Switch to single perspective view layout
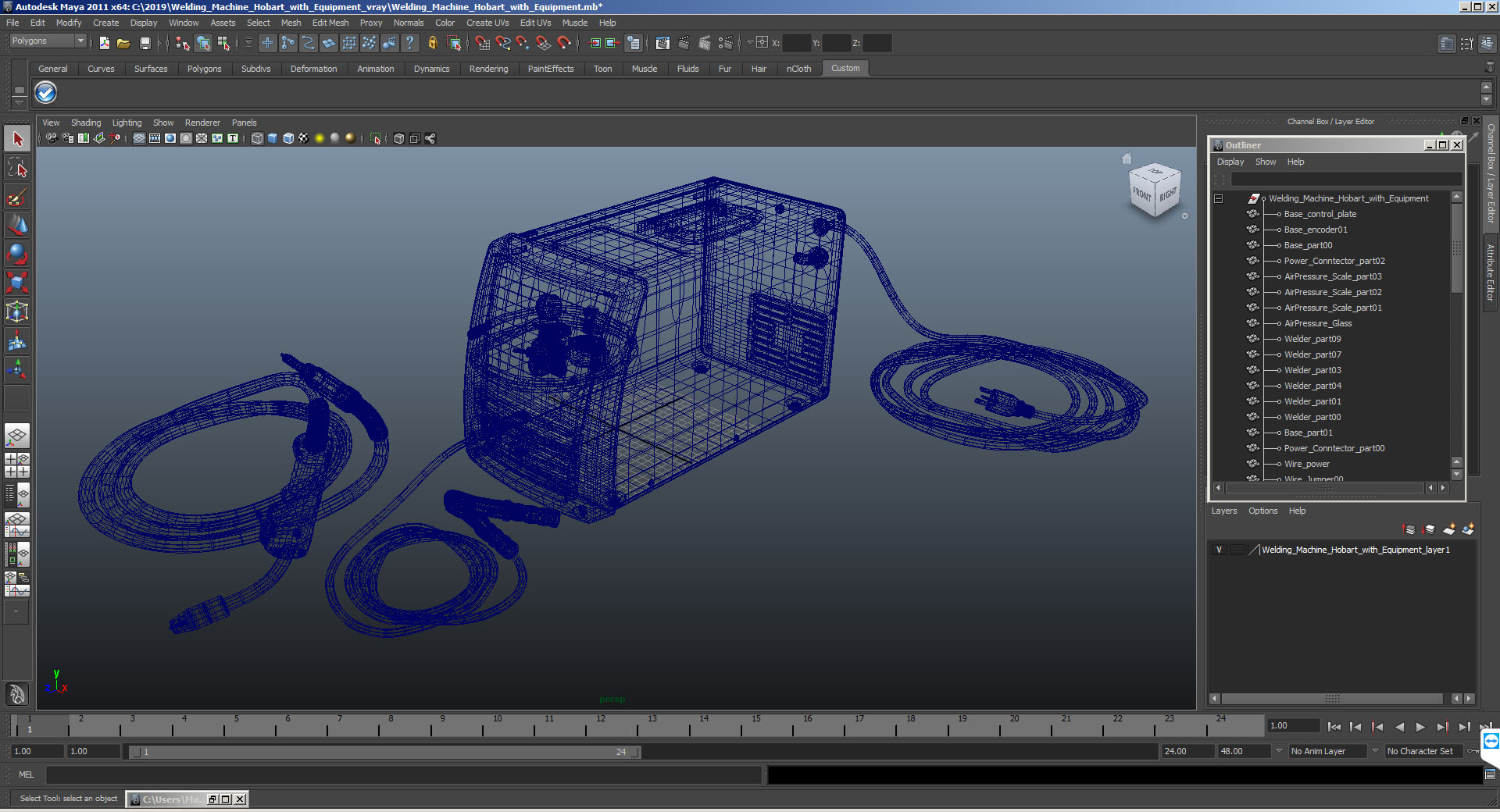This screenshot has width=1500, height=812. [17, 436]
